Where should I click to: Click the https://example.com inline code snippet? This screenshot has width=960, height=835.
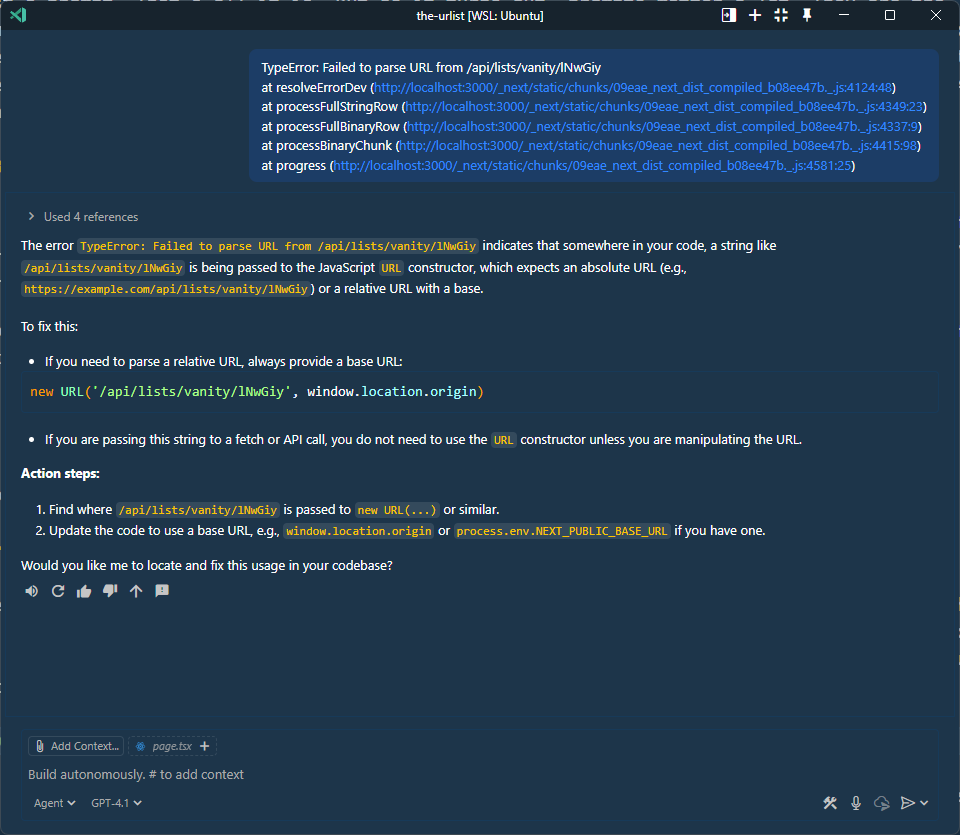tap(165, 289)
